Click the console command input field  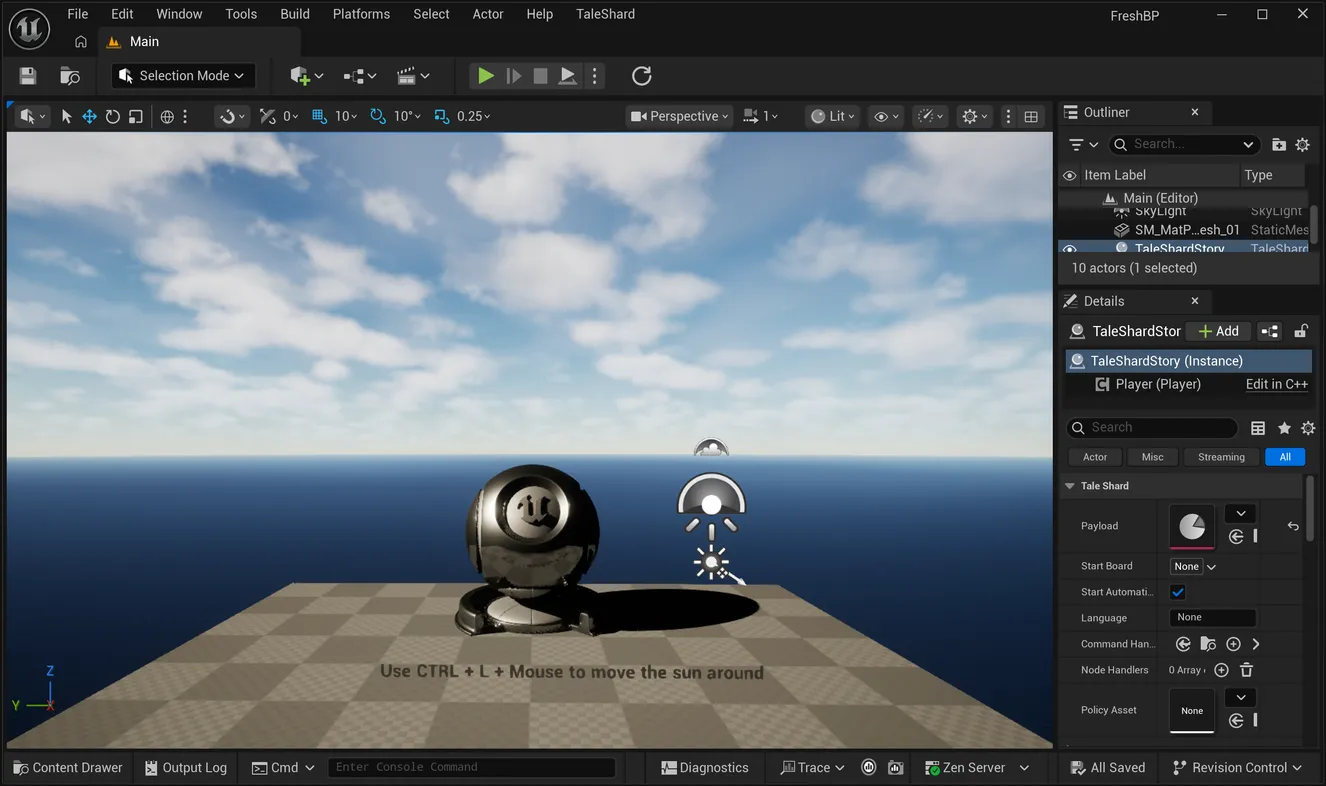[471, 767]
